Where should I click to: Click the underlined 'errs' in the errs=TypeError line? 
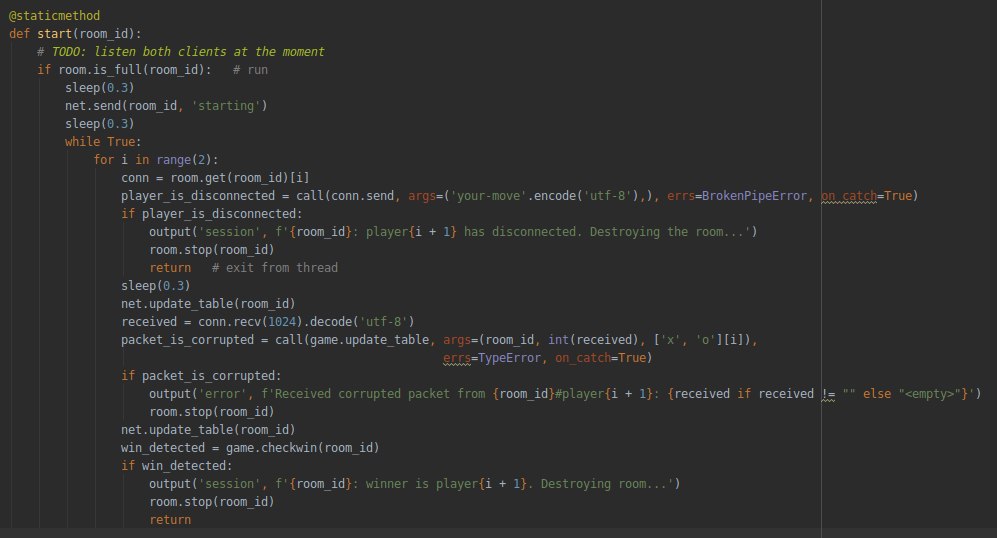(457, 358)
